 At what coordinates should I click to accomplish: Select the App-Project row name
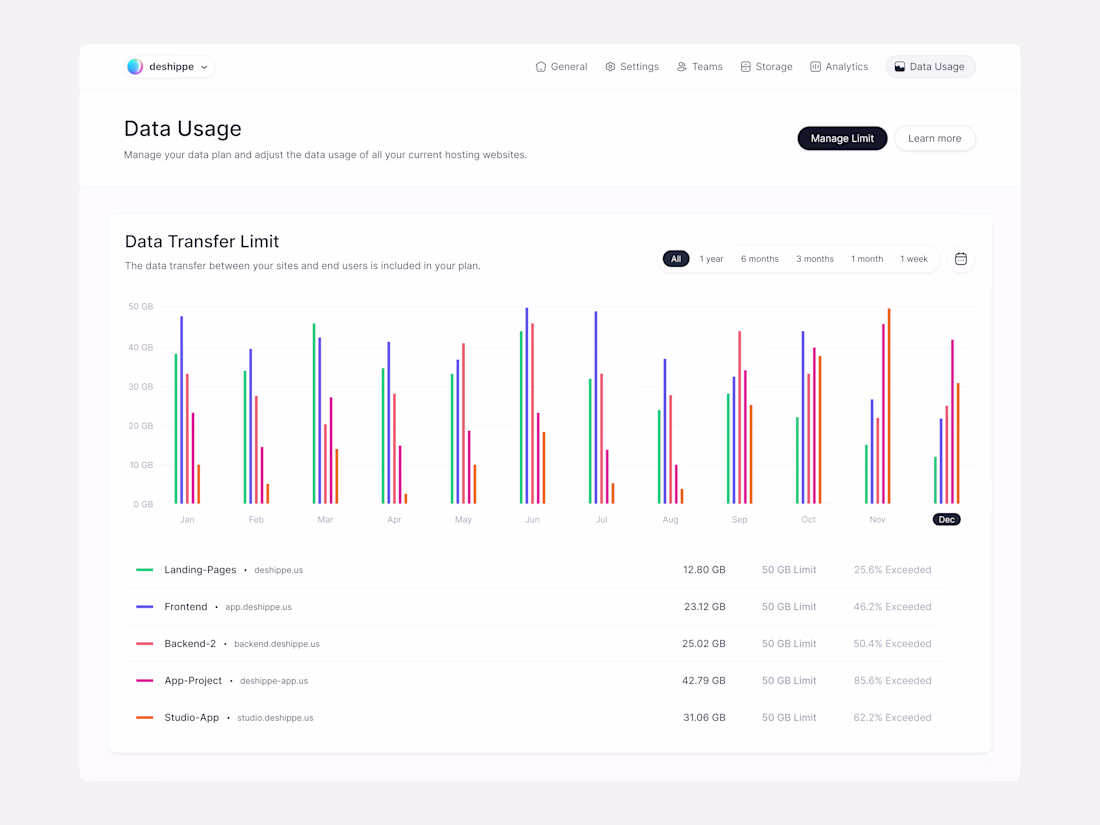pyautogui.click(x=193, y=680)
